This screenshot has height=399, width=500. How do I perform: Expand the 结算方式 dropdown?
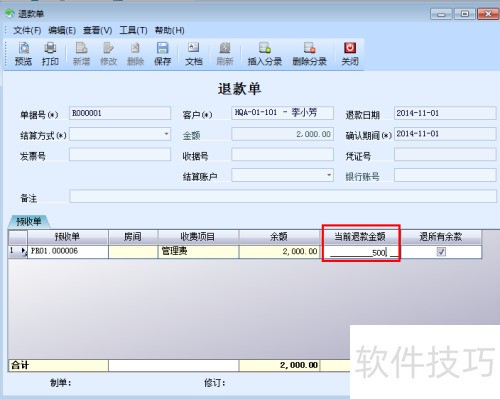click(x=166, y=134)
